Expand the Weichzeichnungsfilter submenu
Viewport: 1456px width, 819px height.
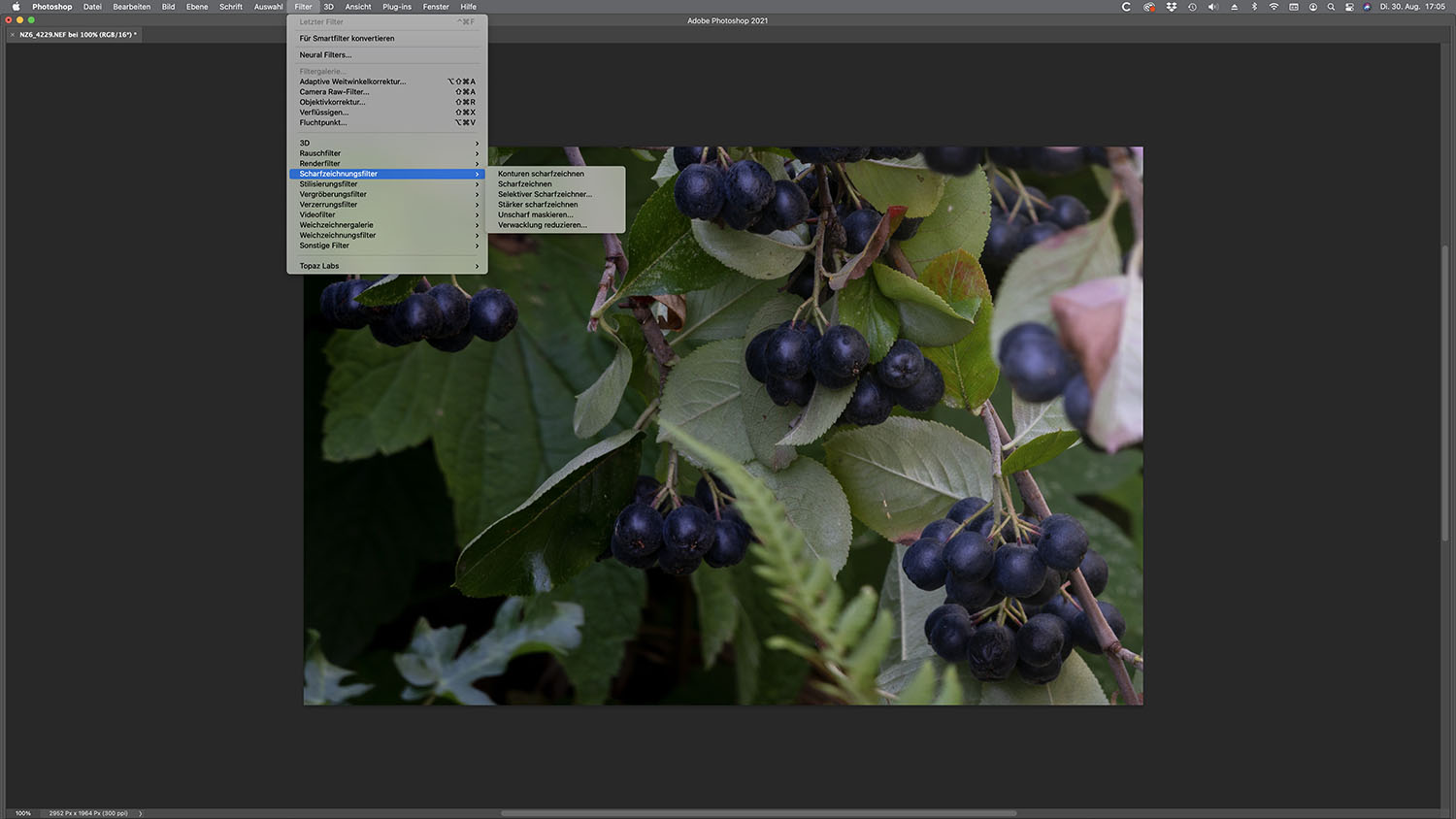[x=387, y=235]
